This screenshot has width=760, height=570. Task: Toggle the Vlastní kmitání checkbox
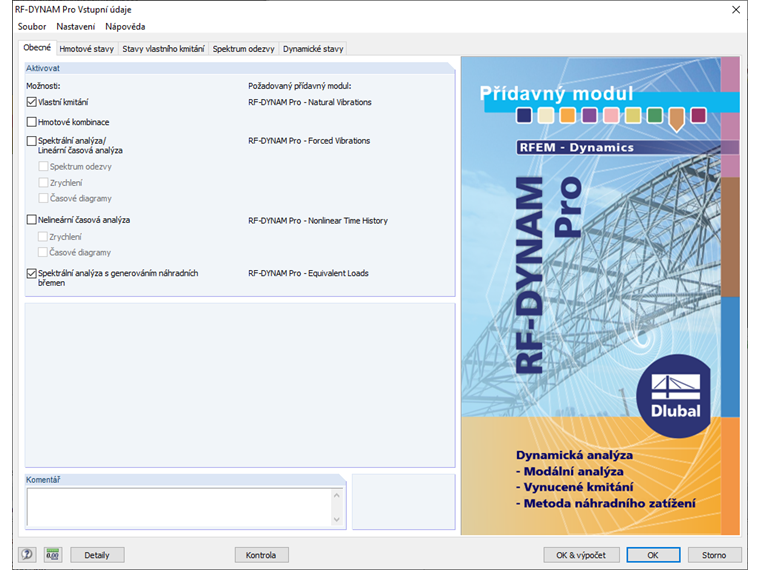[32, 102]
